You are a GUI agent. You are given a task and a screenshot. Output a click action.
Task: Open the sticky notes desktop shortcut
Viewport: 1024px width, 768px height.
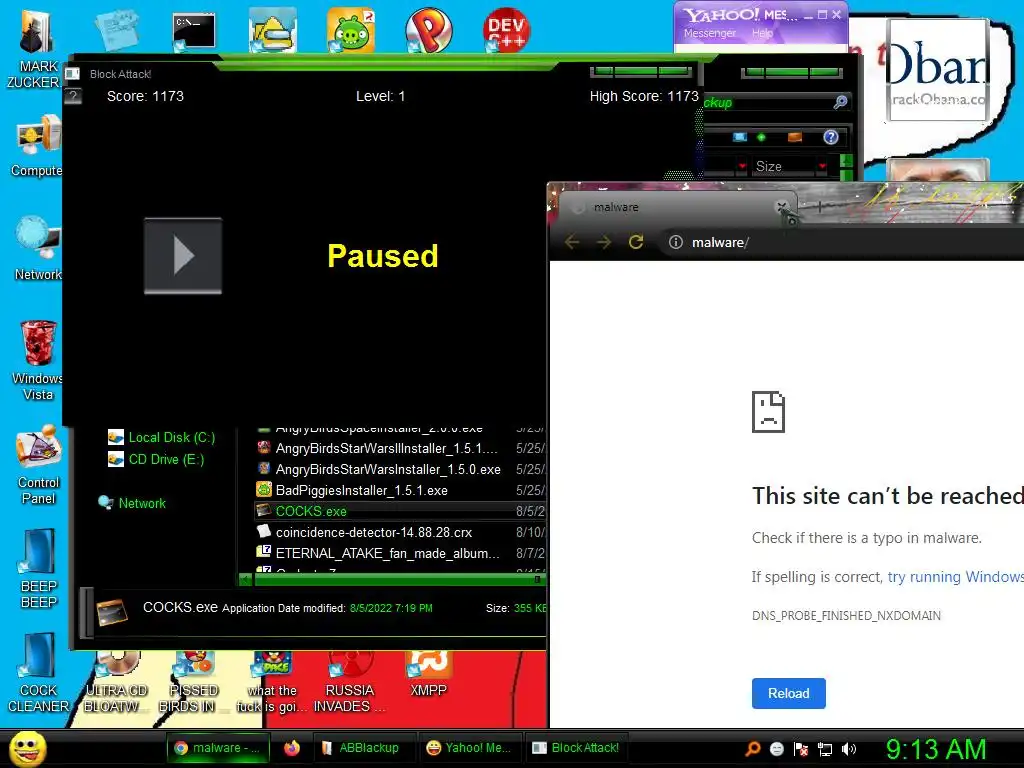pyautogui.click(x=116, y=30)
